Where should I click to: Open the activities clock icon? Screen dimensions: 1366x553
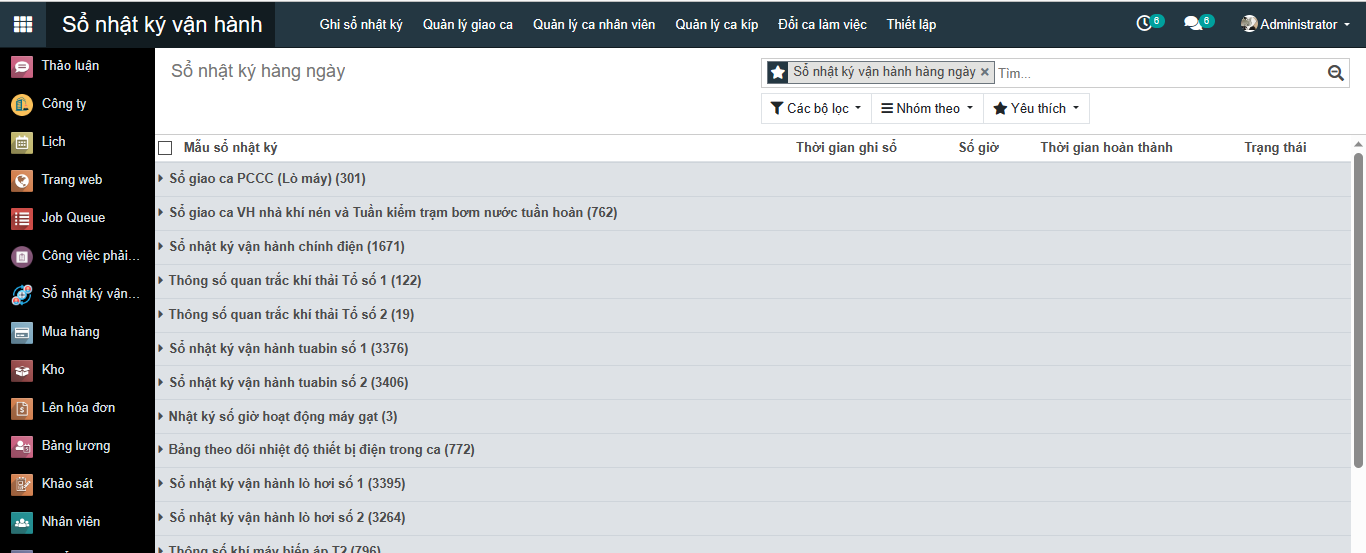pyautogui.click(x=1144, y=24)
